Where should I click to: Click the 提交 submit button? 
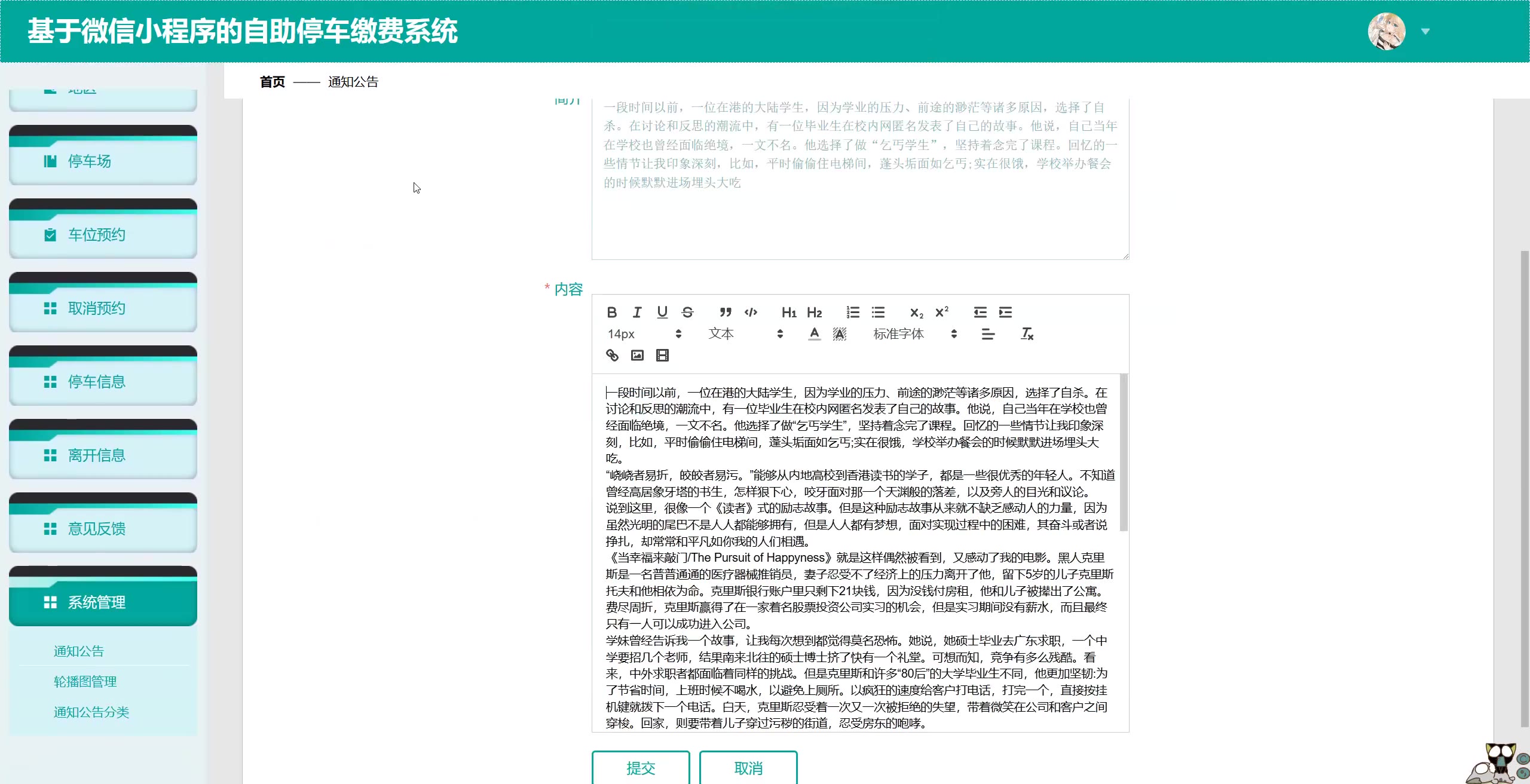[x=641, y=768]
